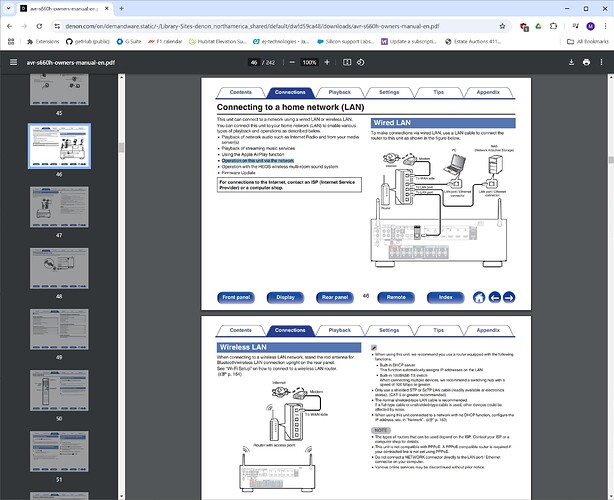Click the highlighted "Operation on this unit via the network" text
The width and height of the screenshot is (614, 500).
pos(258,161)
